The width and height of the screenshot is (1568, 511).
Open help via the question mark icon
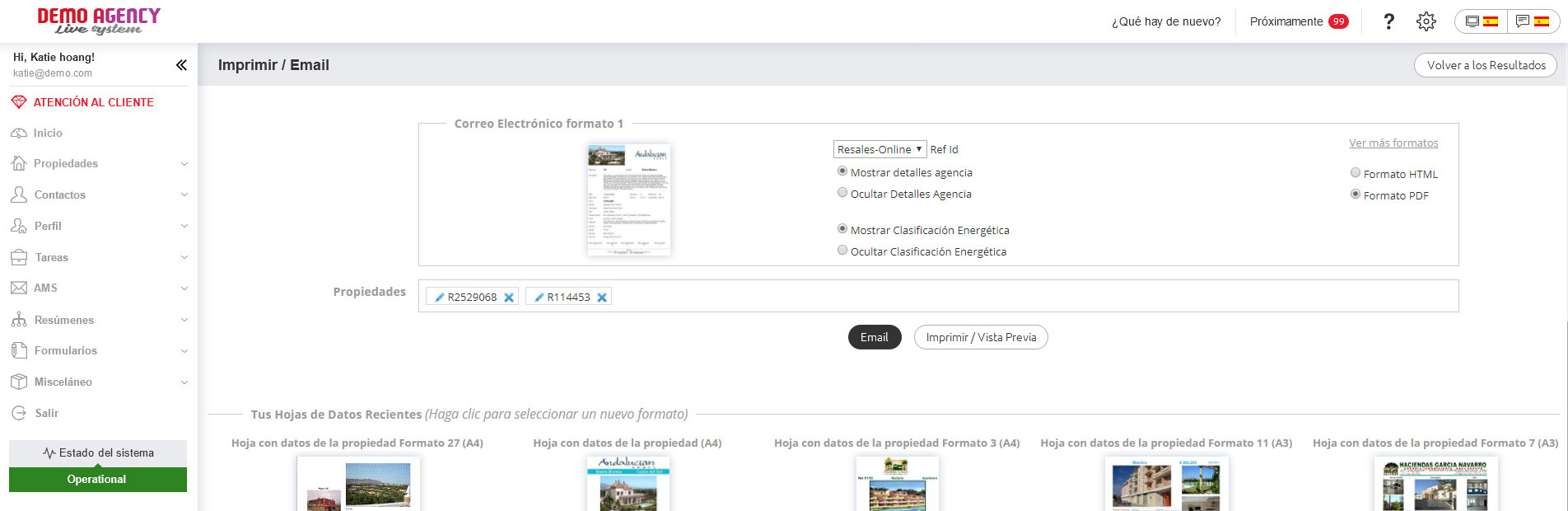click(1388, 21)
